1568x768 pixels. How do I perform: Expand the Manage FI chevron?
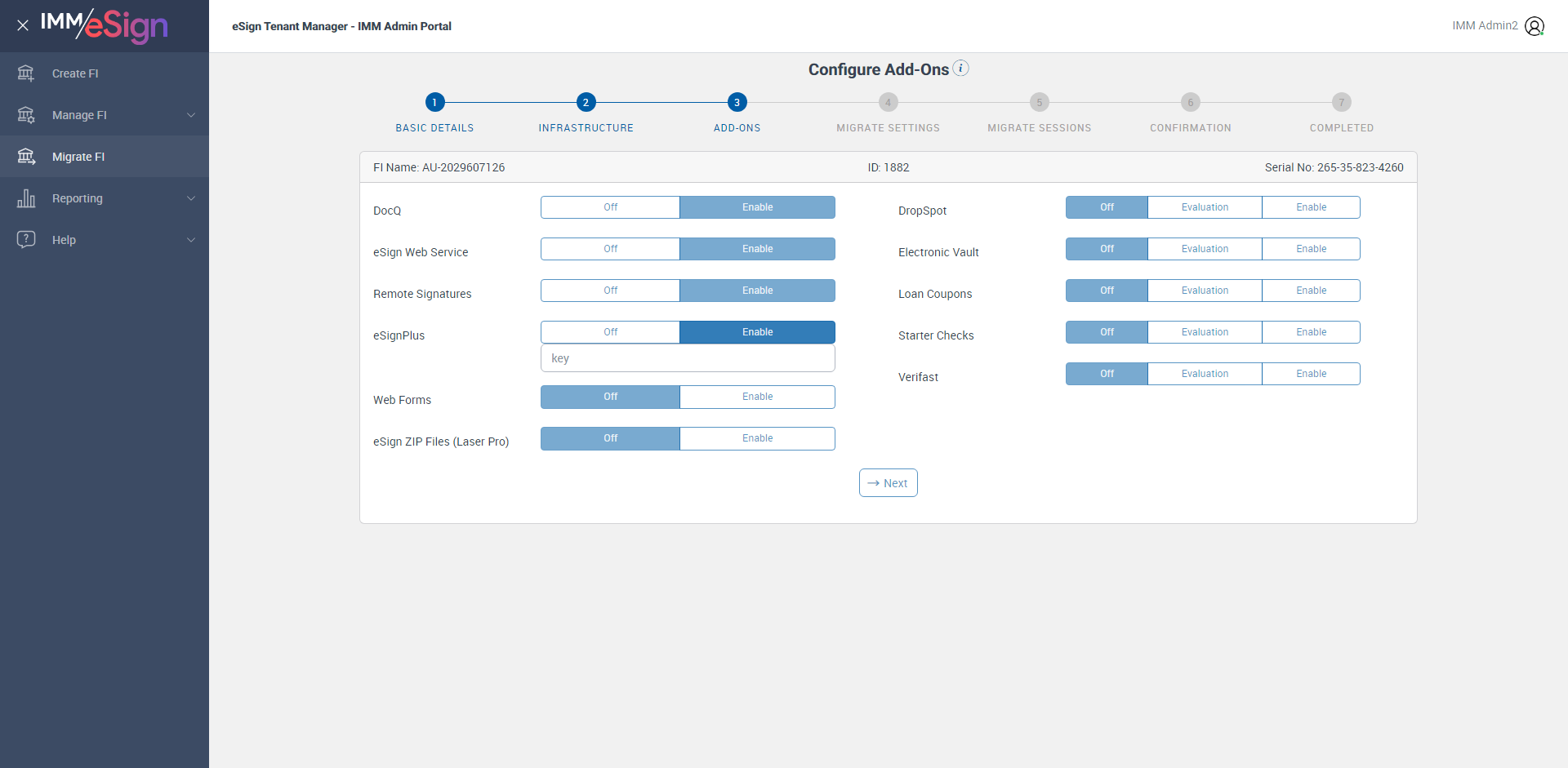click(191, 115)
